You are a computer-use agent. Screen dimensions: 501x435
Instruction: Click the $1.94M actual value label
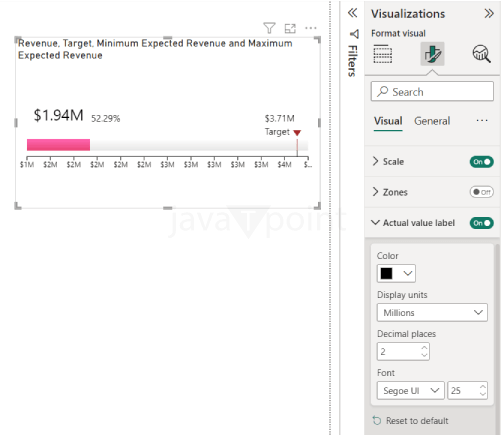coord(58,115)
